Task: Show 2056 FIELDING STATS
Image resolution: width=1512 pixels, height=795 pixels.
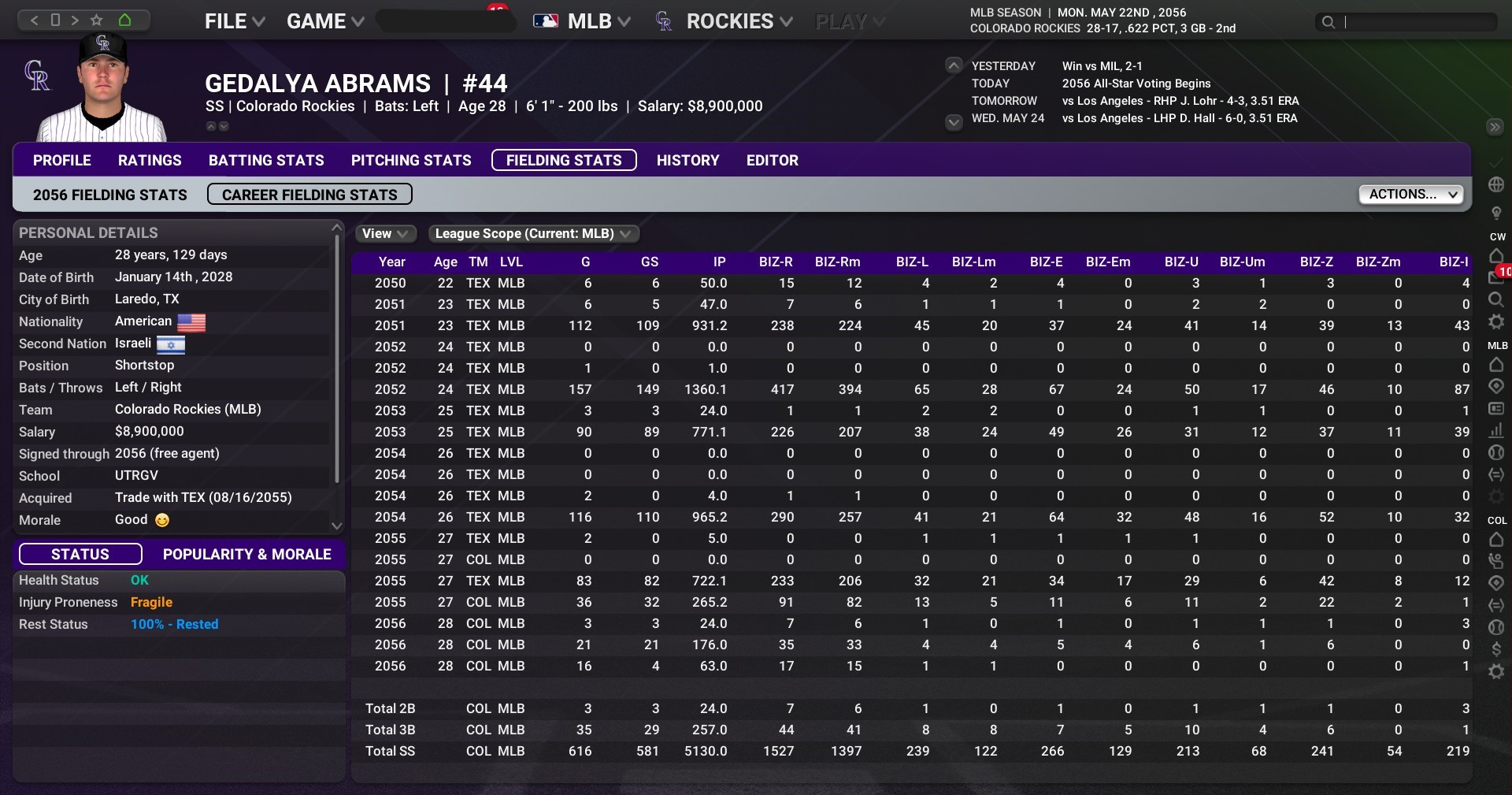Action: point(110,195)
